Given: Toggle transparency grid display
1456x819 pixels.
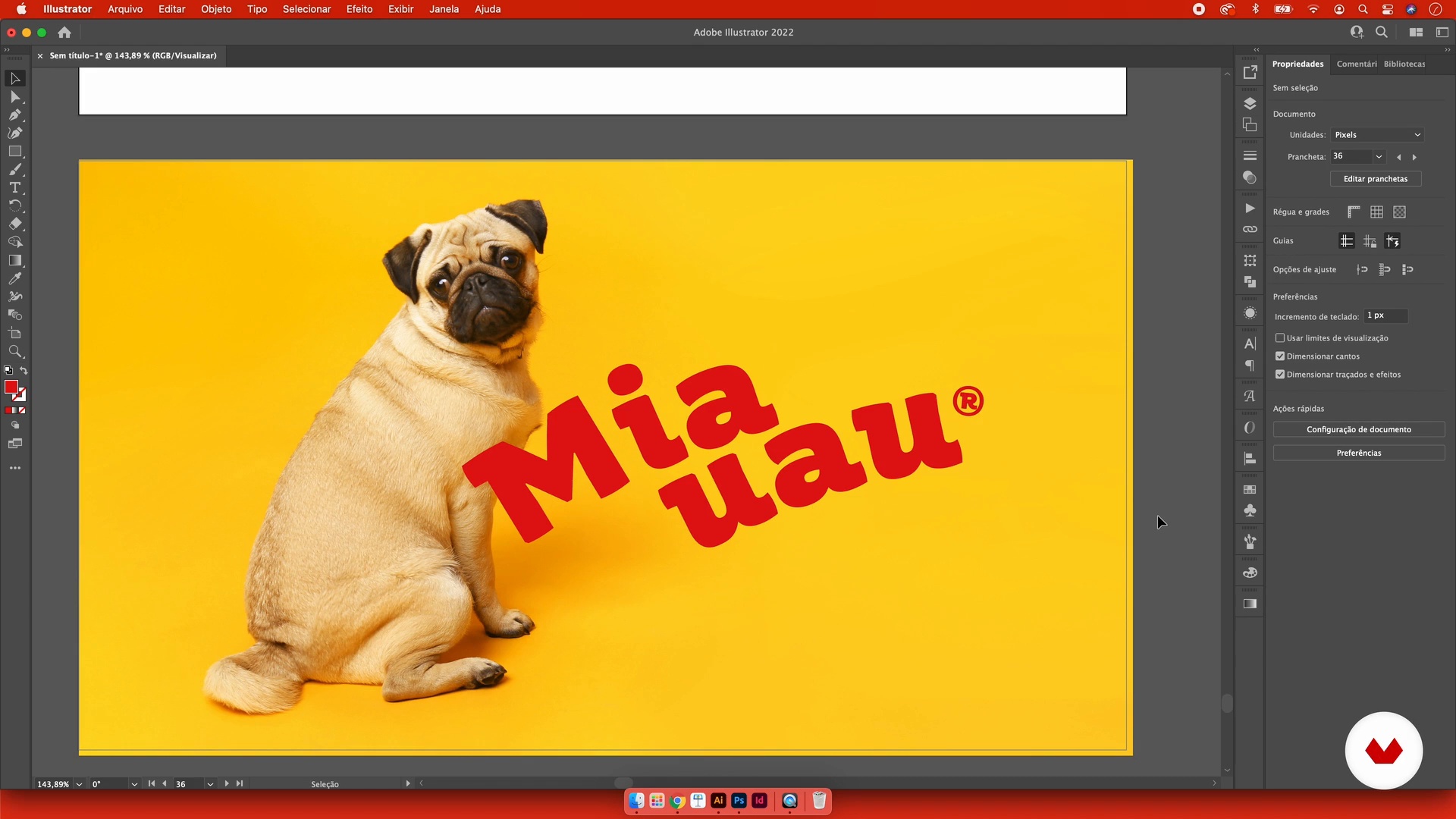Looking at the screenshot, I should point(1400,212).
